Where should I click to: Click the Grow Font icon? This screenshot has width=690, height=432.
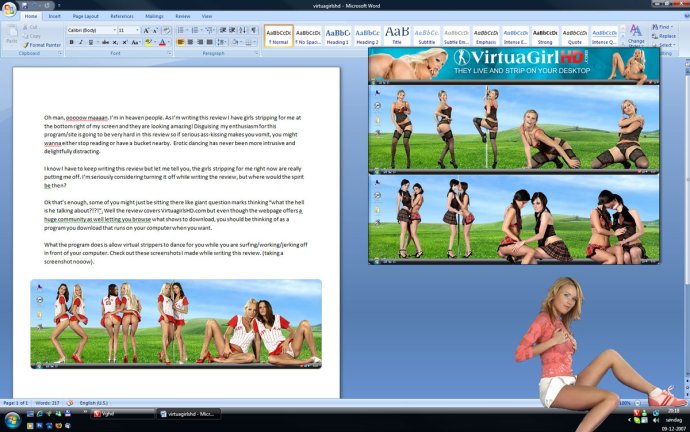click(146, 30)
